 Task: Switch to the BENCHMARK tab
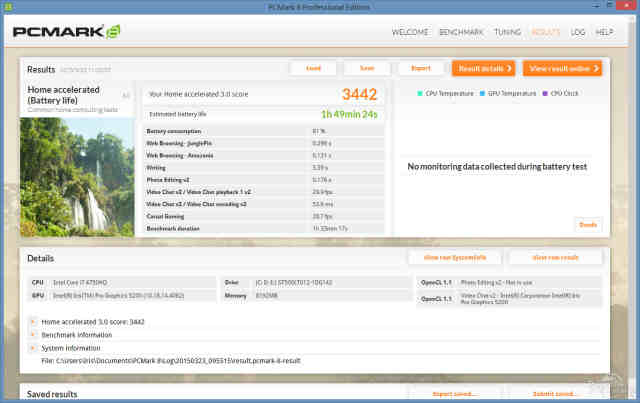click(x=461, y=32)
